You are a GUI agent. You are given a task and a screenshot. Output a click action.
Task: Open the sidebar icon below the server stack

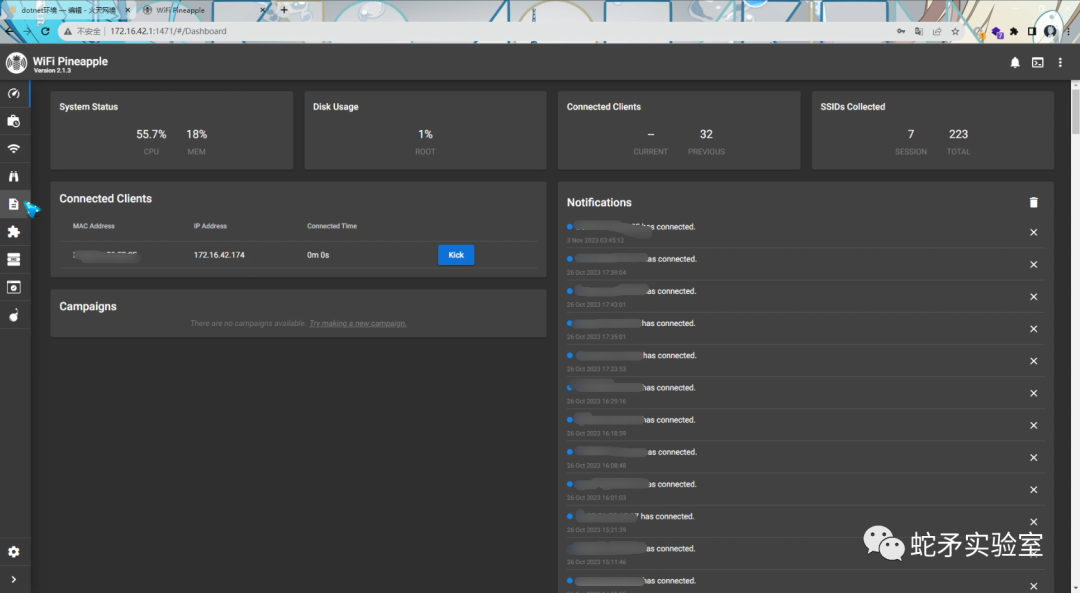pos(14,287)
